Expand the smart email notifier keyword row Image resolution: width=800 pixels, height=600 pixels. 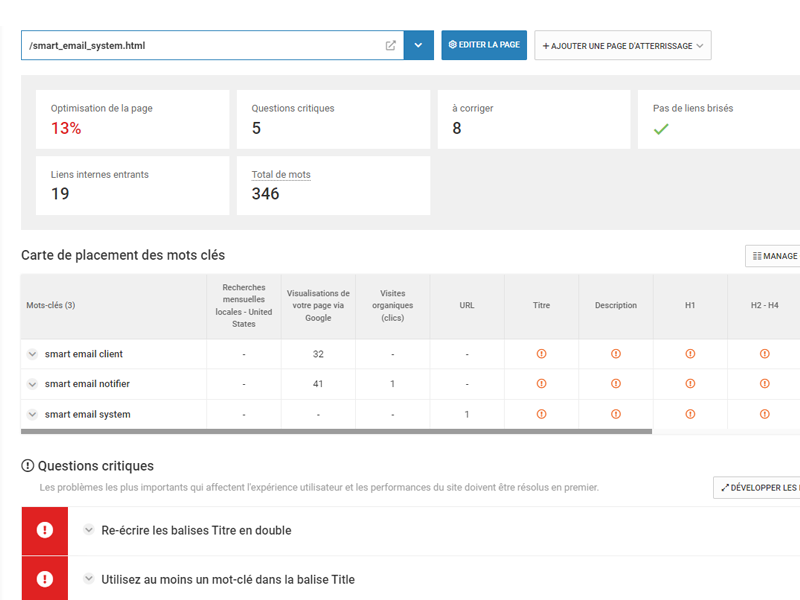32,384
